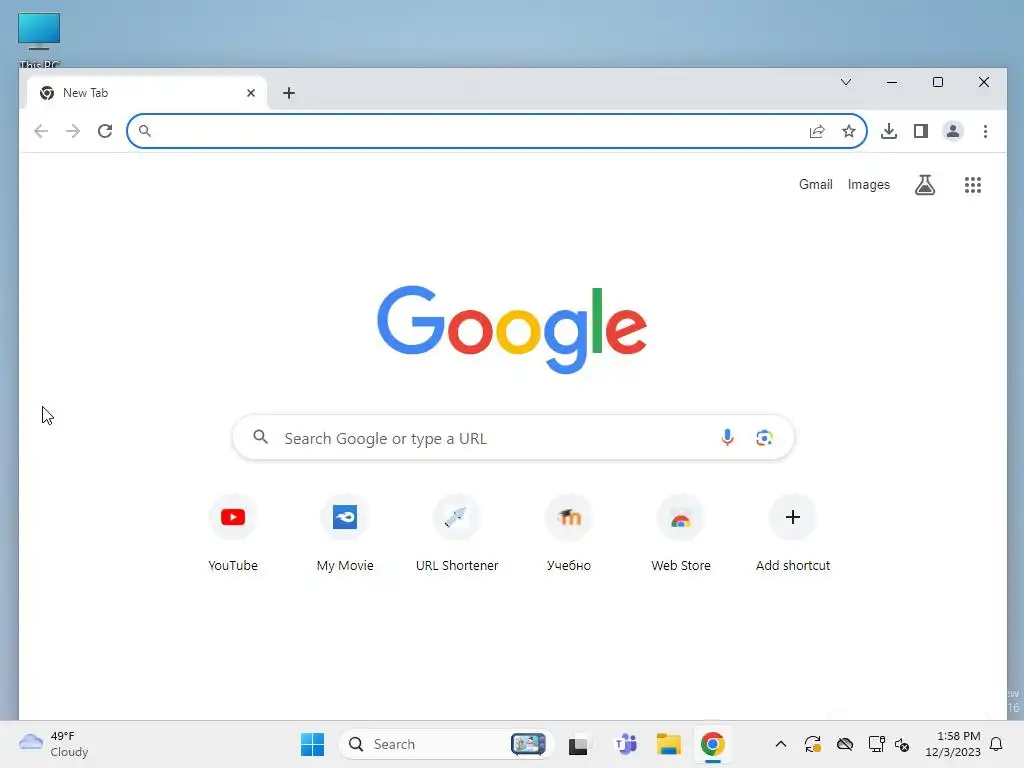Click the Google search box
Image resolution: width=1024 pixels, height=768 pixels.
pyautogui.click(x=513, y=438)
